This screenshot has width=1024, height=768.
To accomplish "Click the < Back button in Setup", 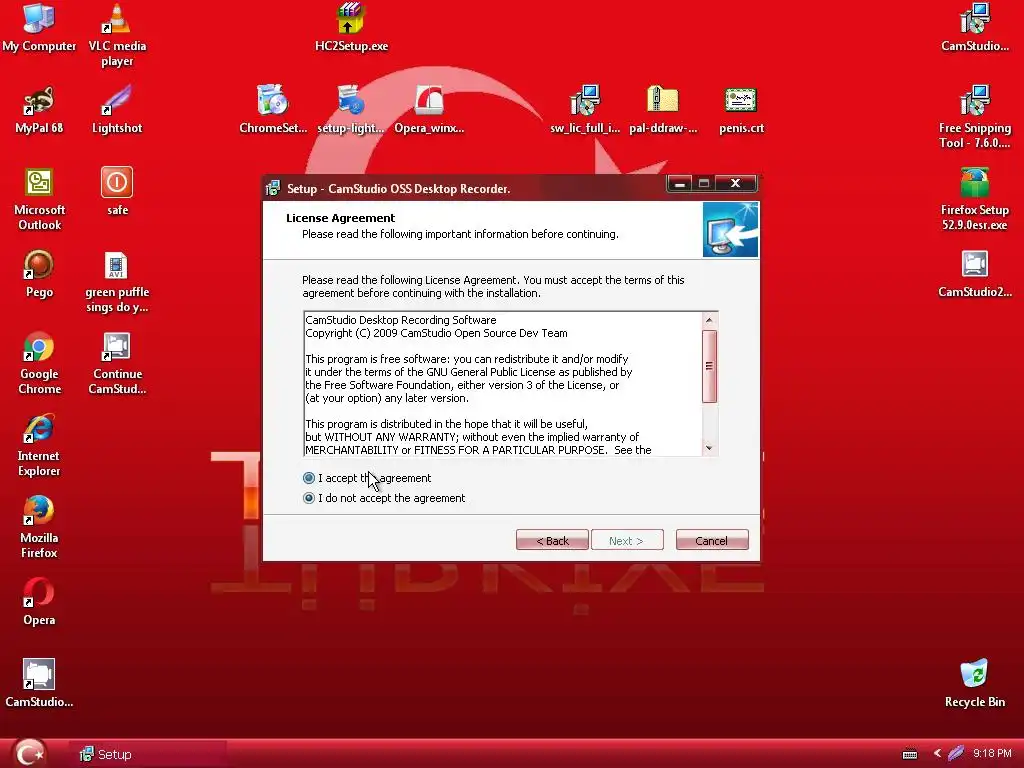I will pos(552,540).
